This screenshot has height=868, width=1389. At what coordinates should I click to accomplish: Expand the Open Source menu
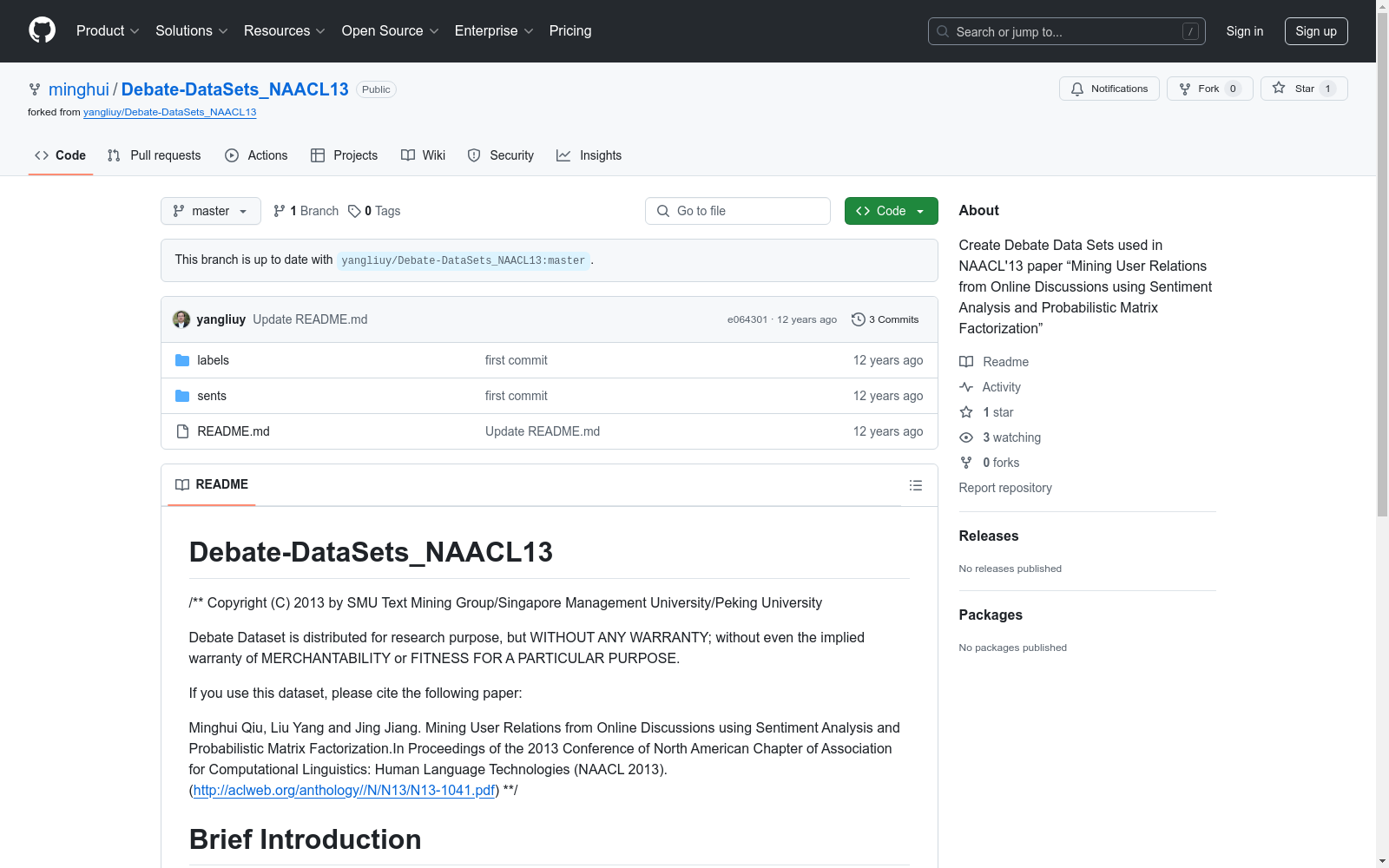point(391,30)
